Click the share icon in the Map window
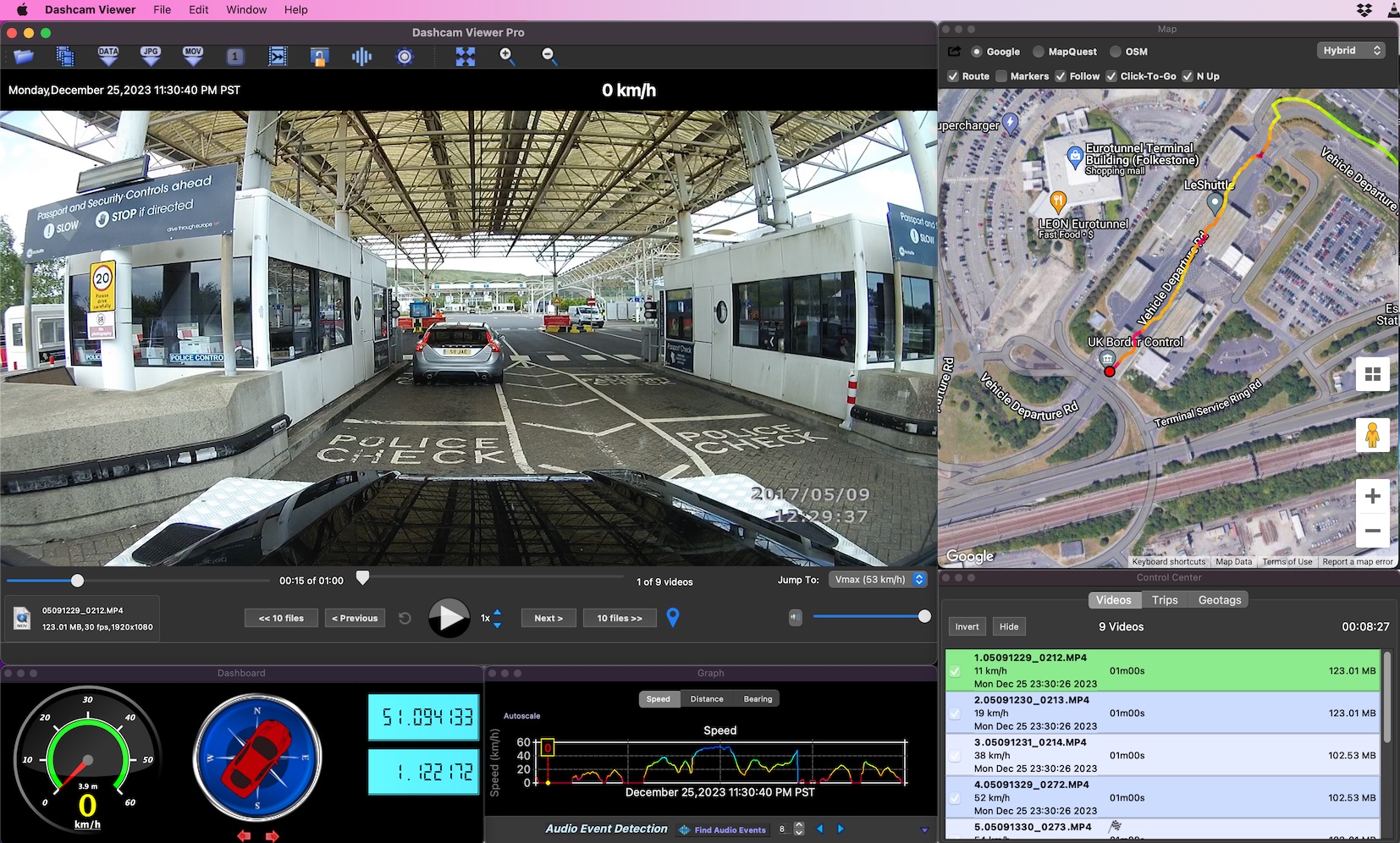The image size is (1400, 843). pyautogui.click(x=954, y=52)
